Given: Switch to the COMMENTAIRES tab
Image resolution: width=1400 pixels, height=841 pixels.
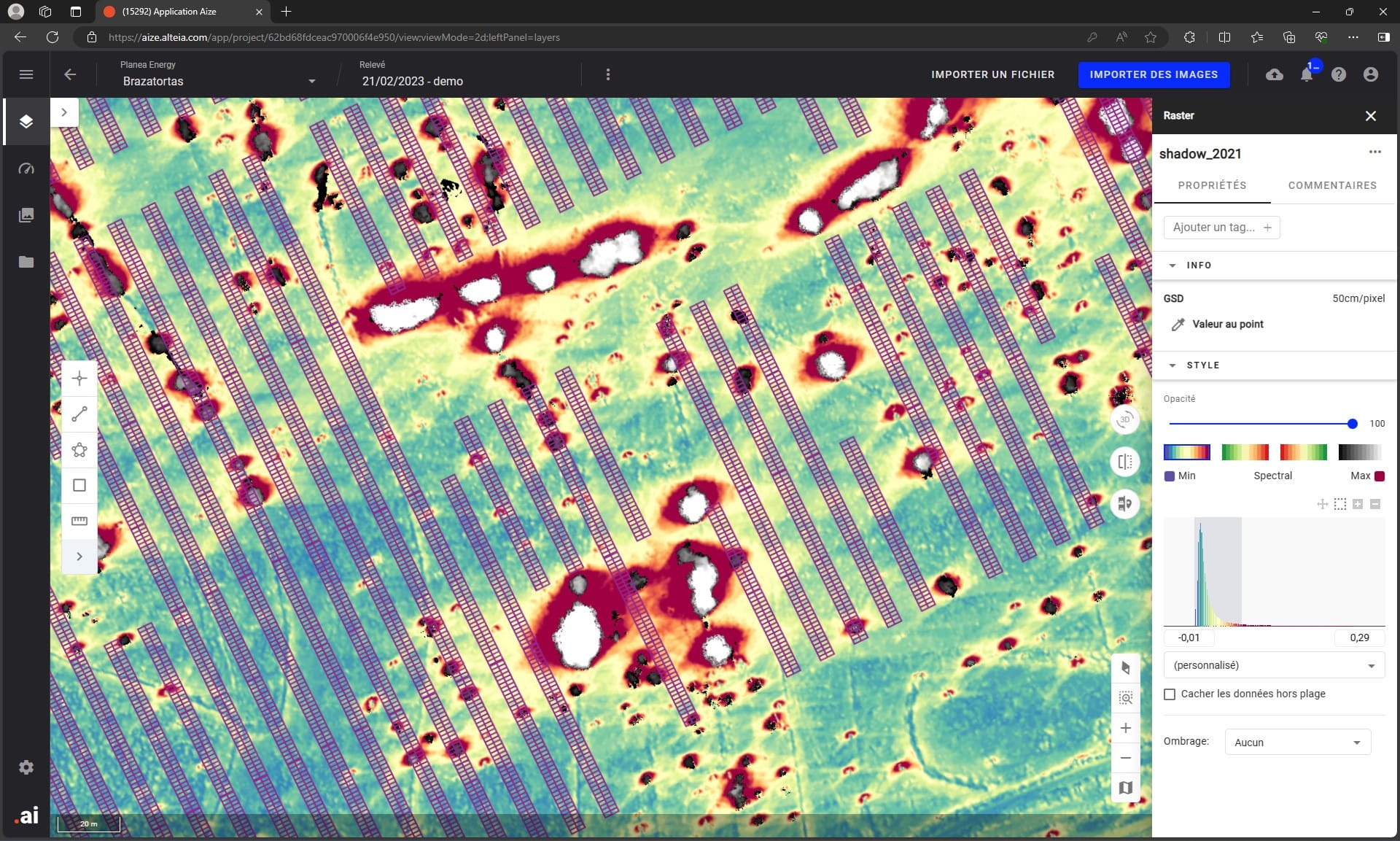Looking at the screenshot, I should [1332, 185].
